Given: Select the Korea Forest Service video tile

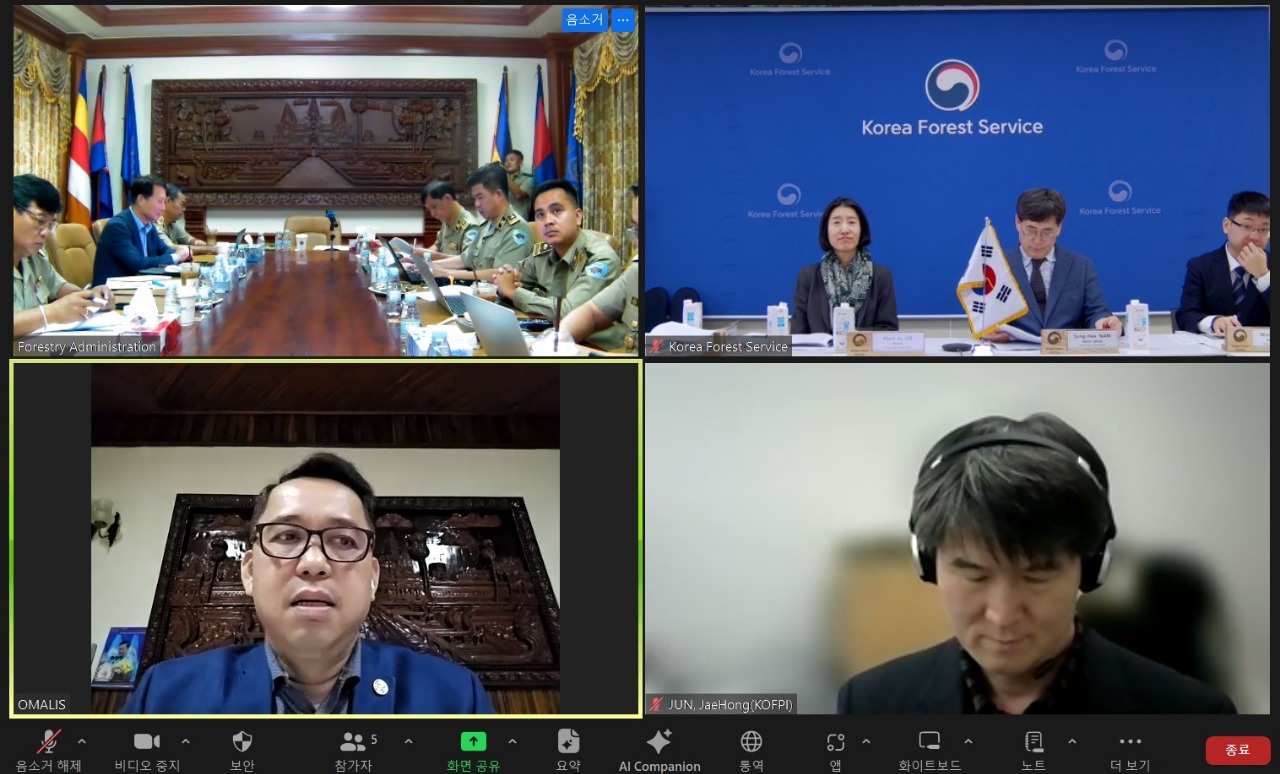Looking at the screenshot, I should tap(957, 181).
